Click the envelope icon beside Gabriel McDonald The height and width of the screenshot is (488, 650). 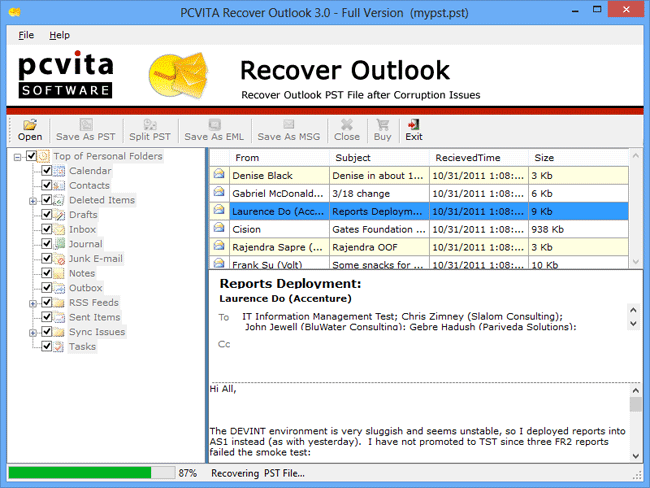pyautogui.click(x=219, y=192)
